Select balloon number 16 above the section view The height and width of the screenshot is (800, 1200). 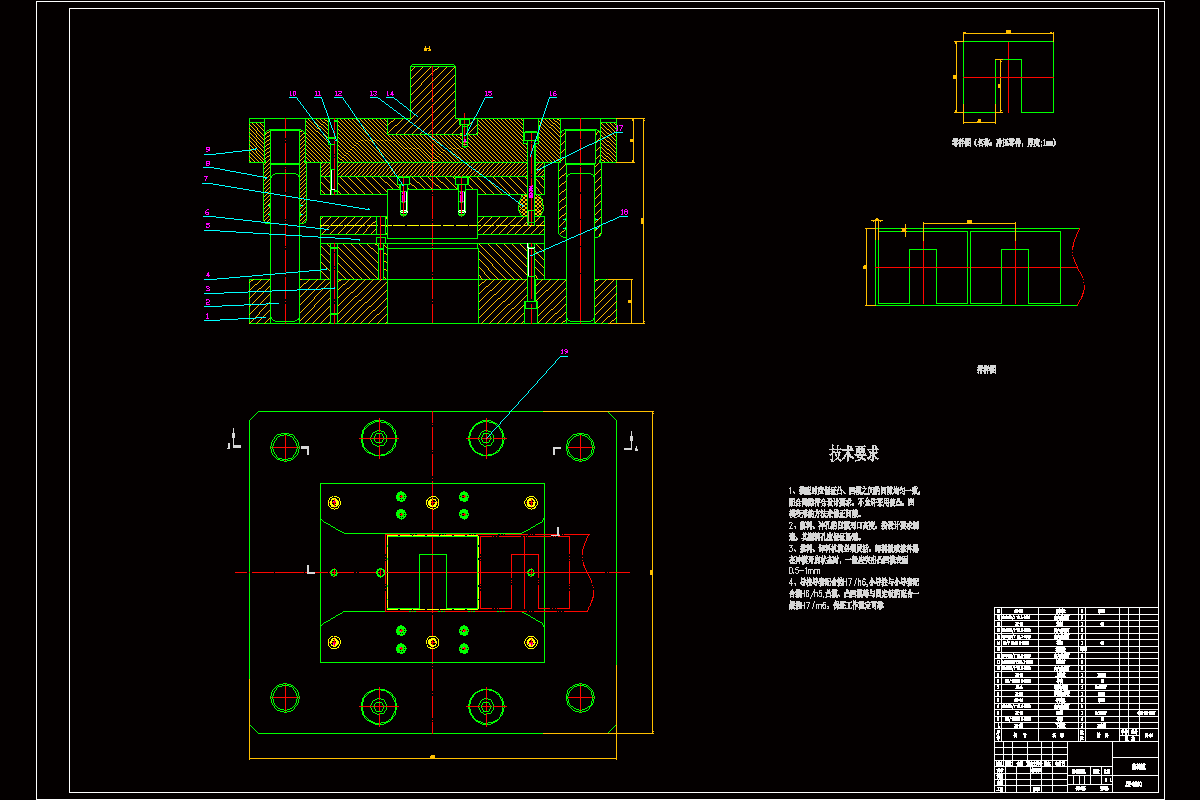[552, 94]
